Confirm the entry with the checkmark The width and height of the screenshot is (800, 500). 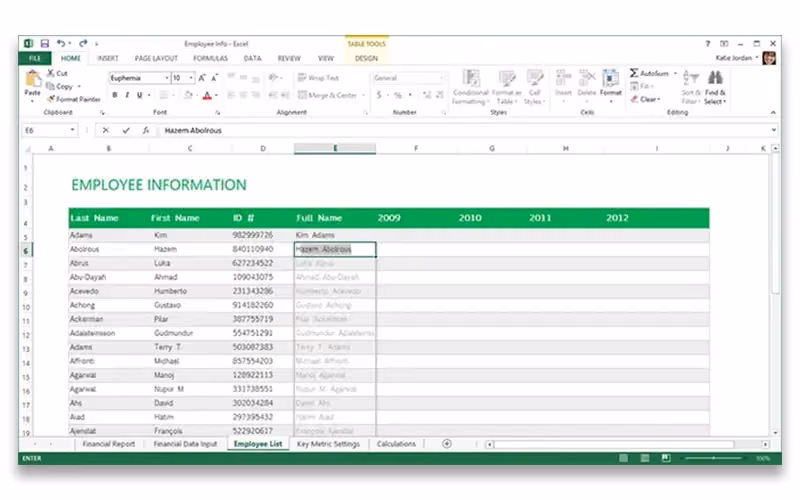pyautogui.click(x=126, y=130)
